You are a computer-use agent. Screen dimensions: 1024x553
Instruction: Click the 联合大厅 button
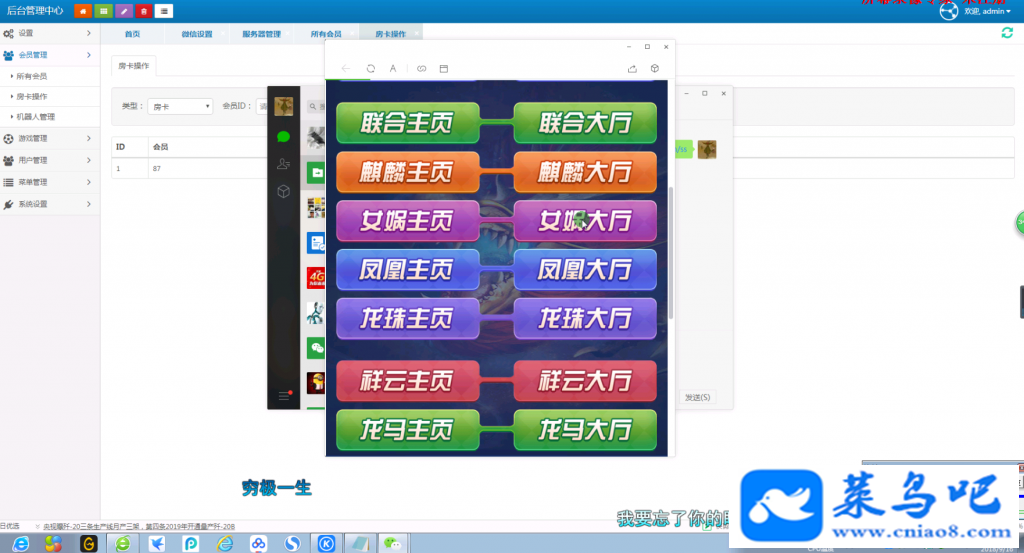pyautogui.click(x=585, y=123)
